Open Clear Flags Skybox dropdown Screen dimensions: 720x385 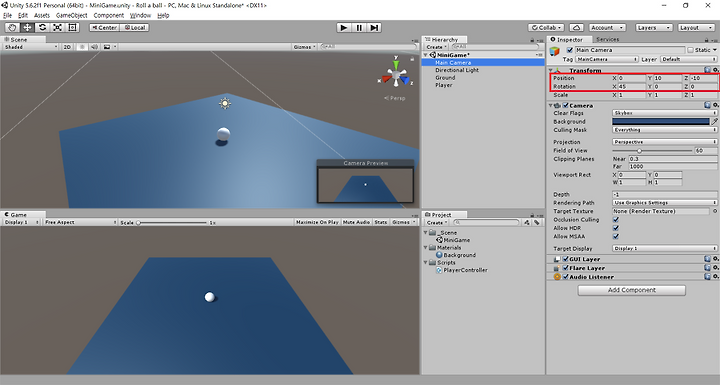(x=664, y=113)
